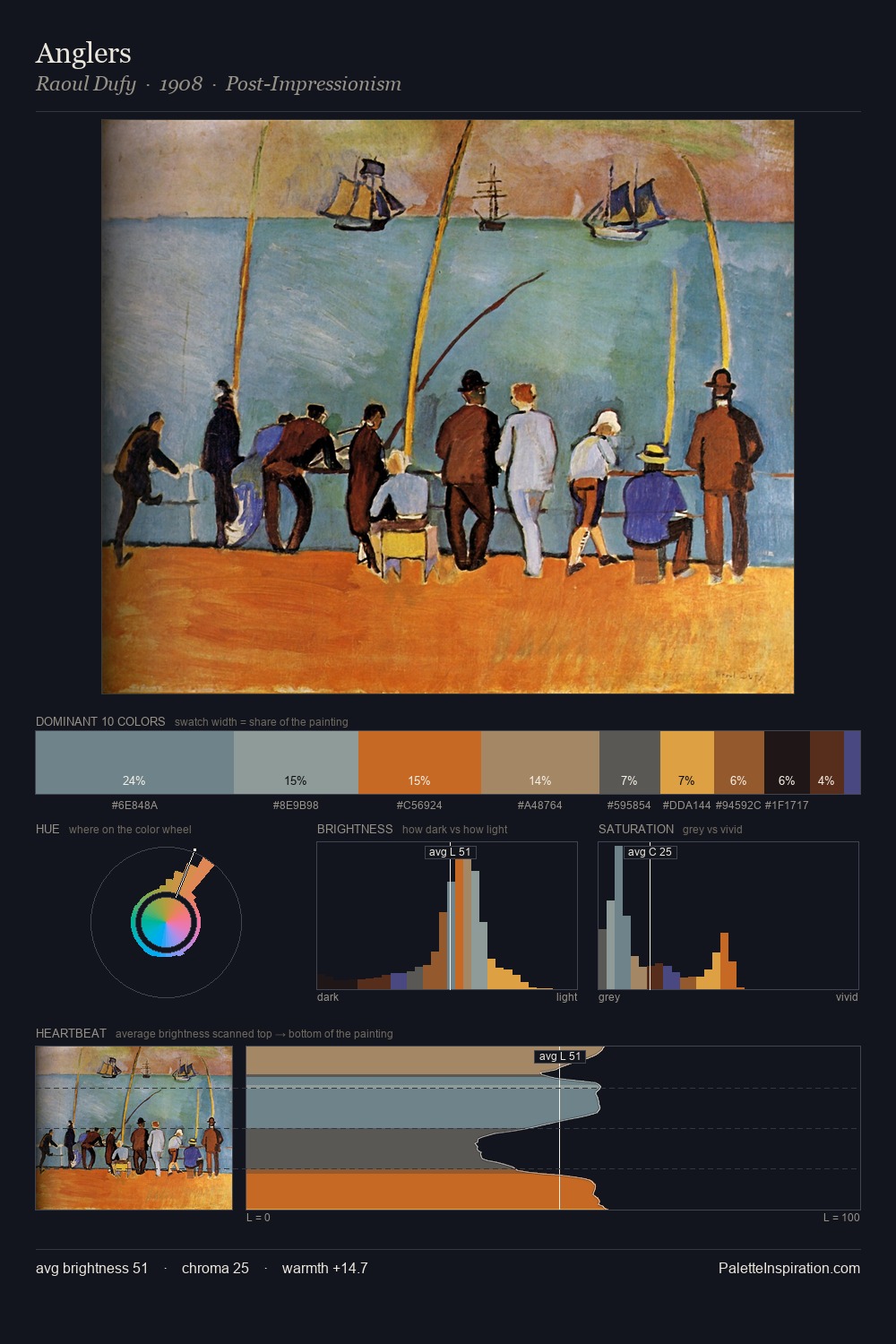Choose the 14% tan #A48764 swatch
The height and width of the screenshot is (1344, 896).
(540, 762)
